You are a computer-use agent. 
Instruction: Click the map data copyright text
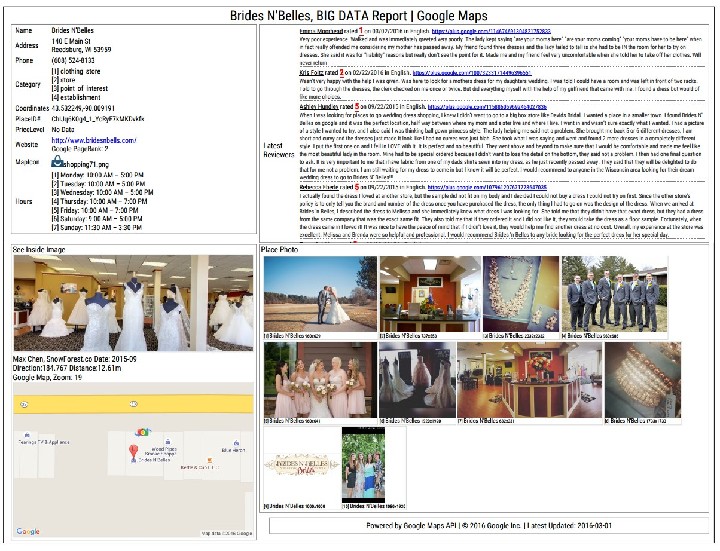[226, 534]
